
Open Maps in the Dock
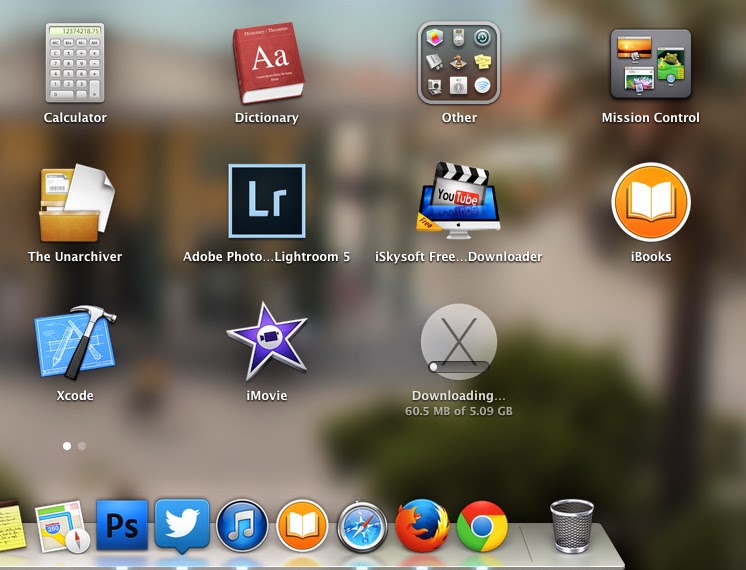pyautogui.click(x=62, y=527)
